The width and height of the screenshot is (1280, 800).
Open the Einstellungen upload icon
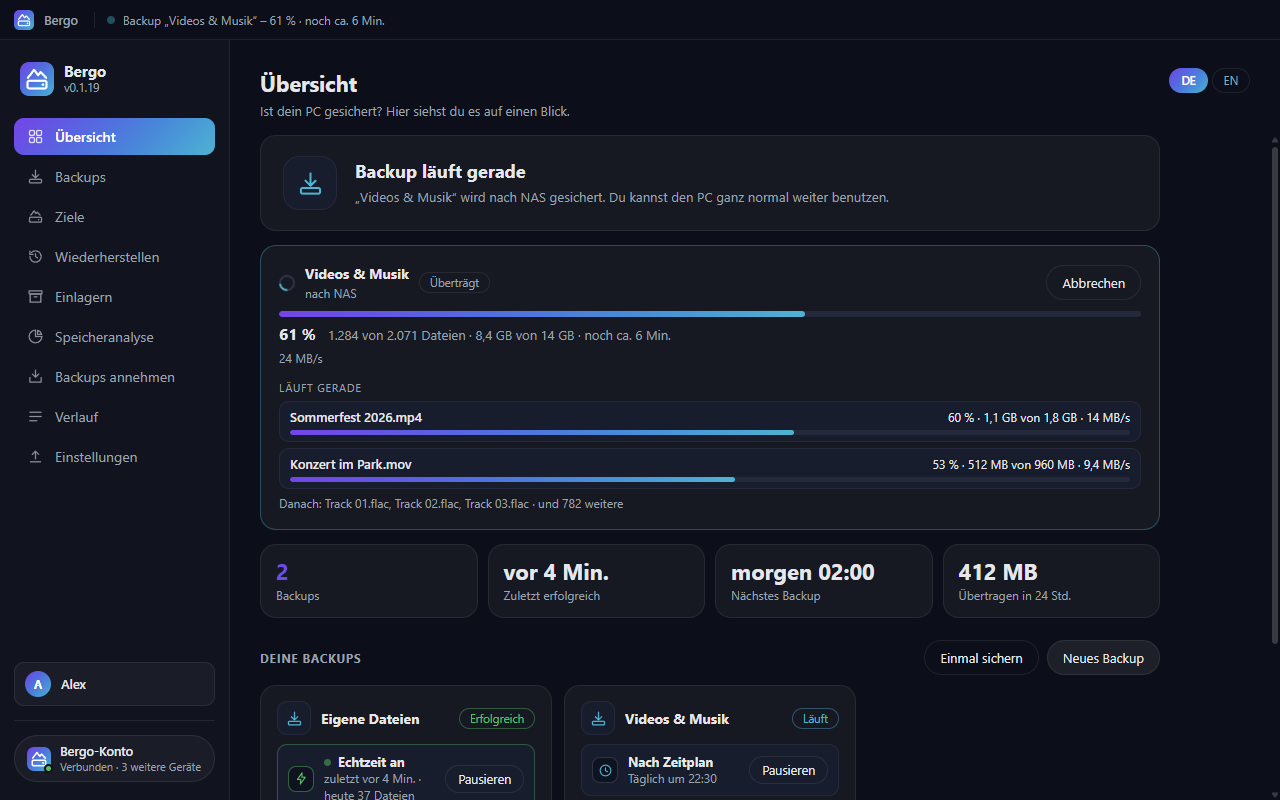(35, 457)
